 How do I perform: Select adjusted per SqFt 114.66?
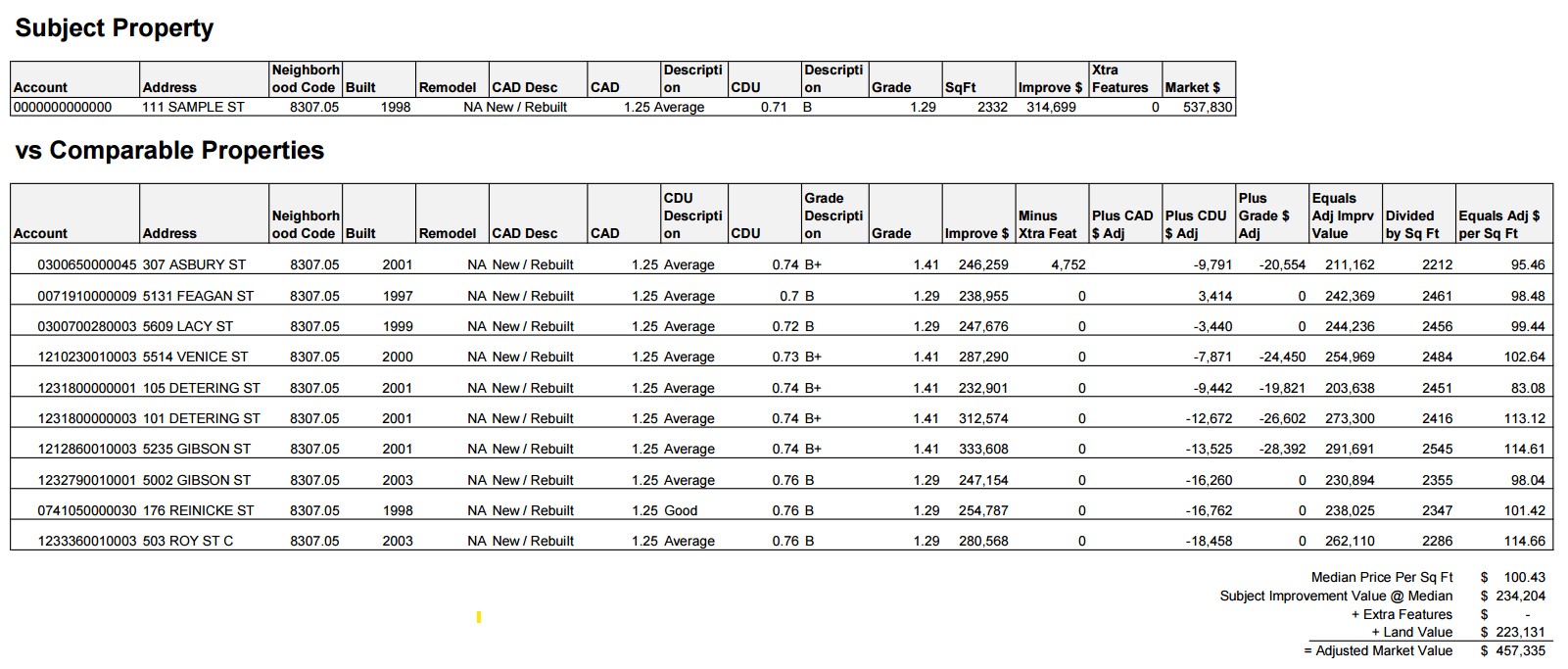[1525, 541]
